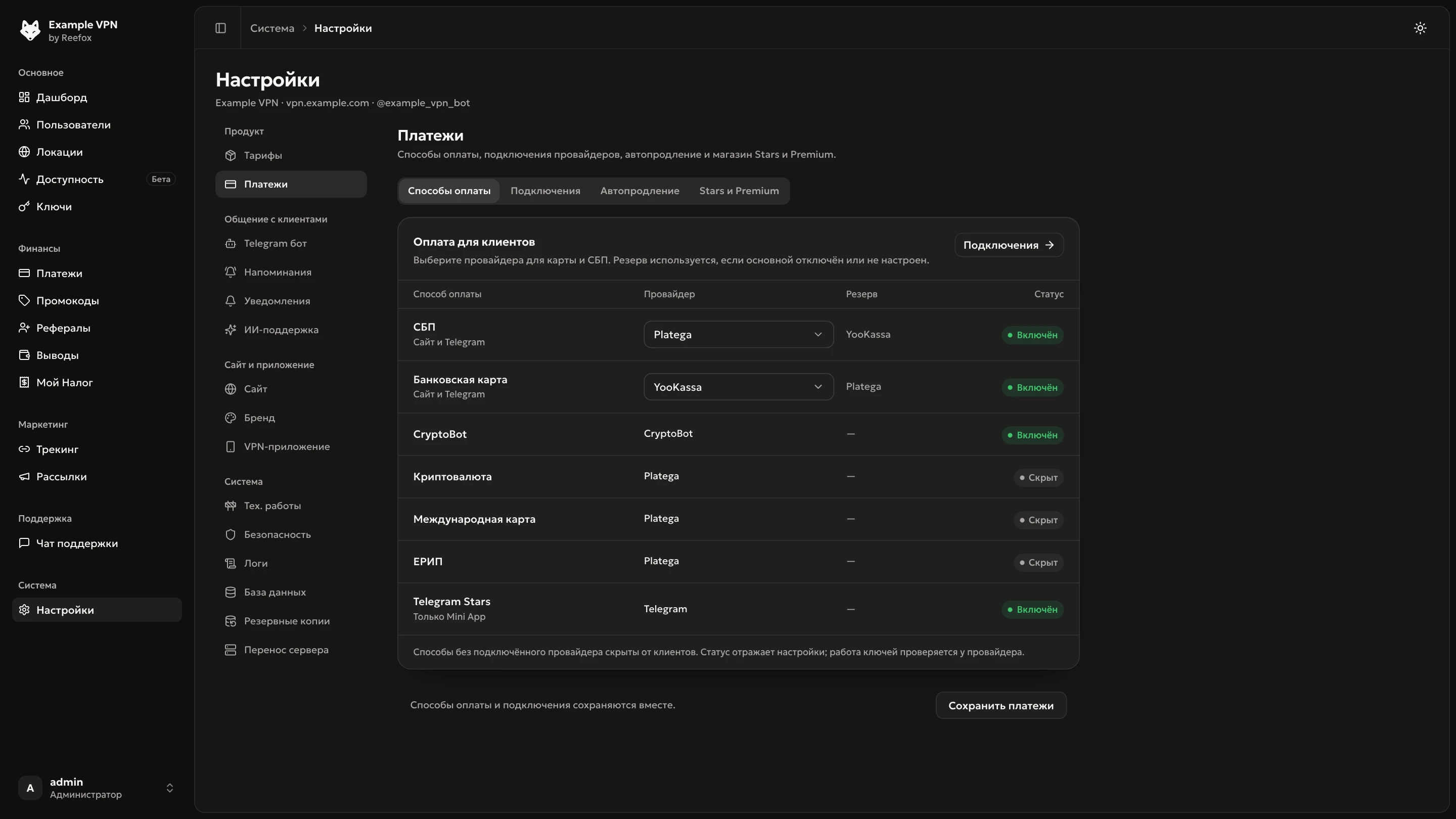Switch to the Способы оплаты tab
Viewport: 1456px width, 819px height.
[x=449, y=191]
